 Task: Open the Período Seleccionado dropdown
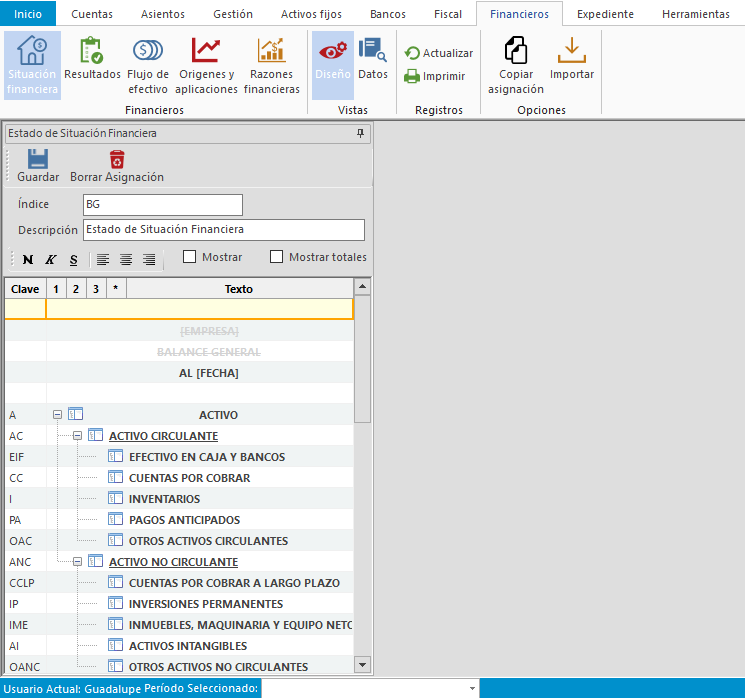pyautogui.click(x=471, y=689)
